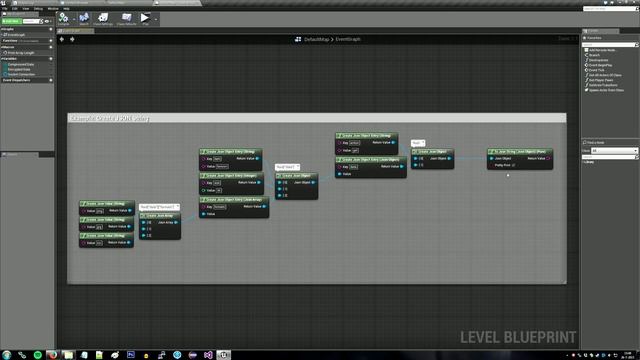Click Get All Actors Of Class favorite

pyautogui.click(x=605, y=75)
